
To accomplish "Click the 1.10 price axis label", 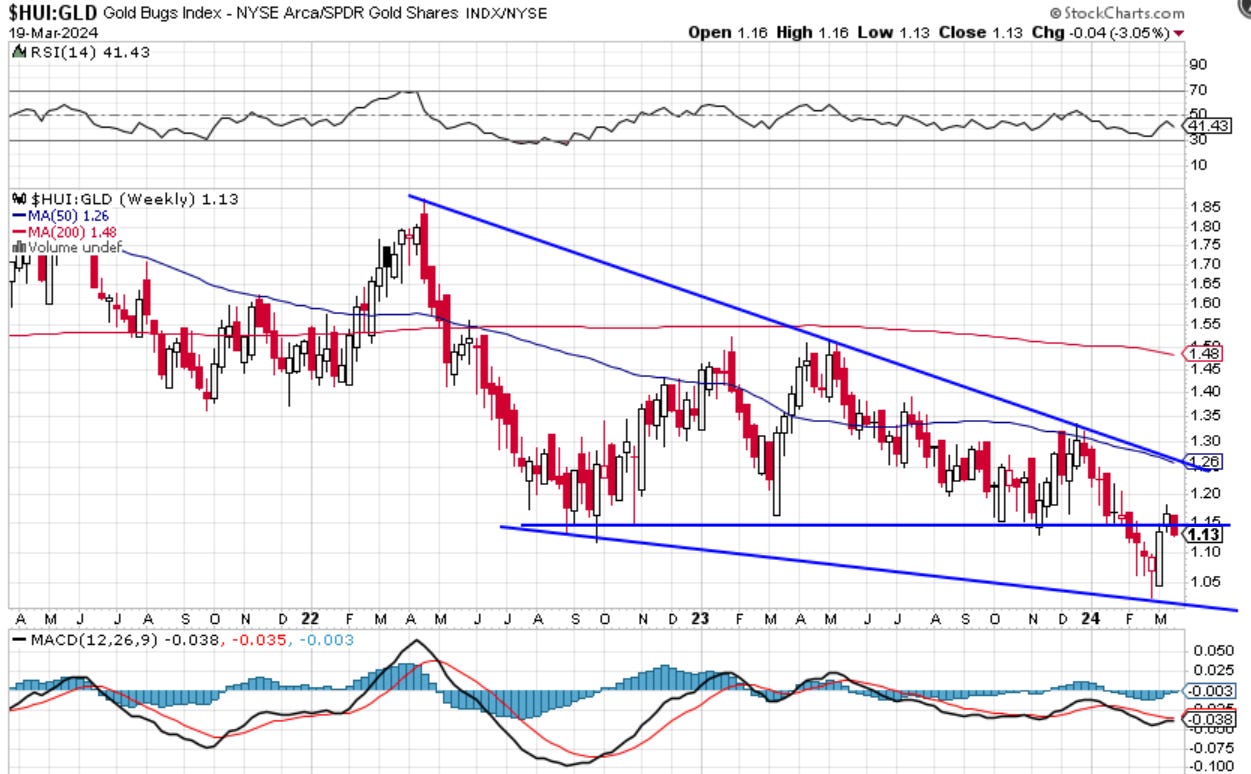I will click(x=1203, y=551).
